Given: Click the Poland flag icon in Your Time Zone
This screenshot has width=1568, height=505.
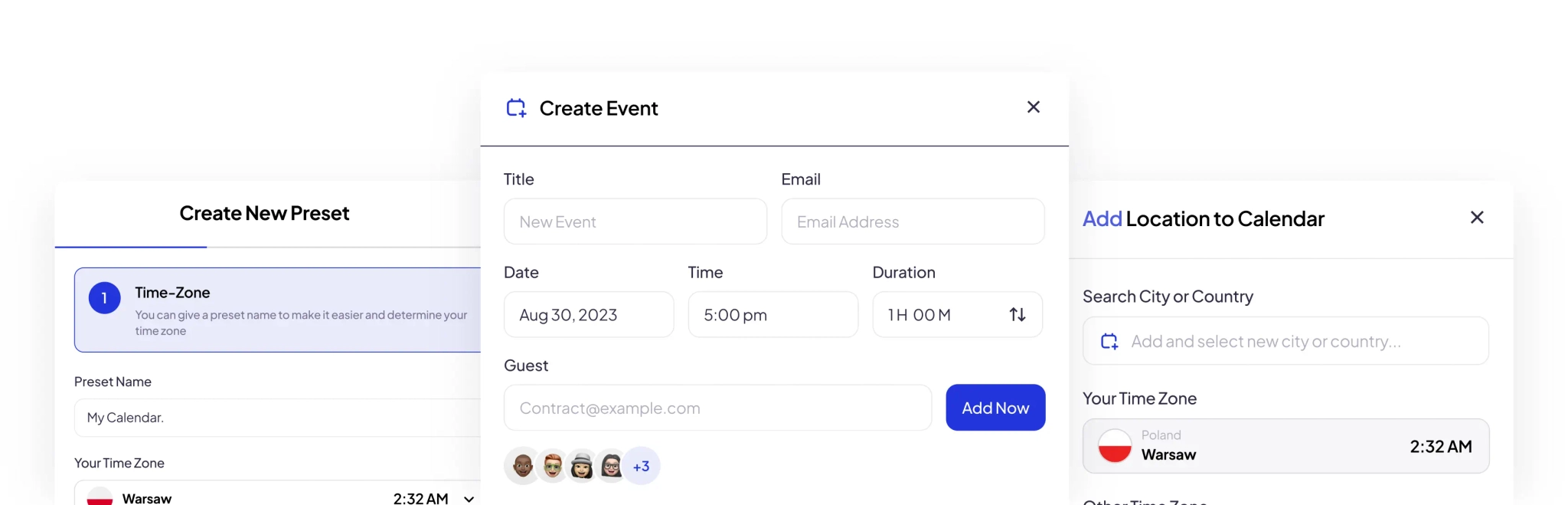Looking at the screenshot, I should click(1115, 446).
